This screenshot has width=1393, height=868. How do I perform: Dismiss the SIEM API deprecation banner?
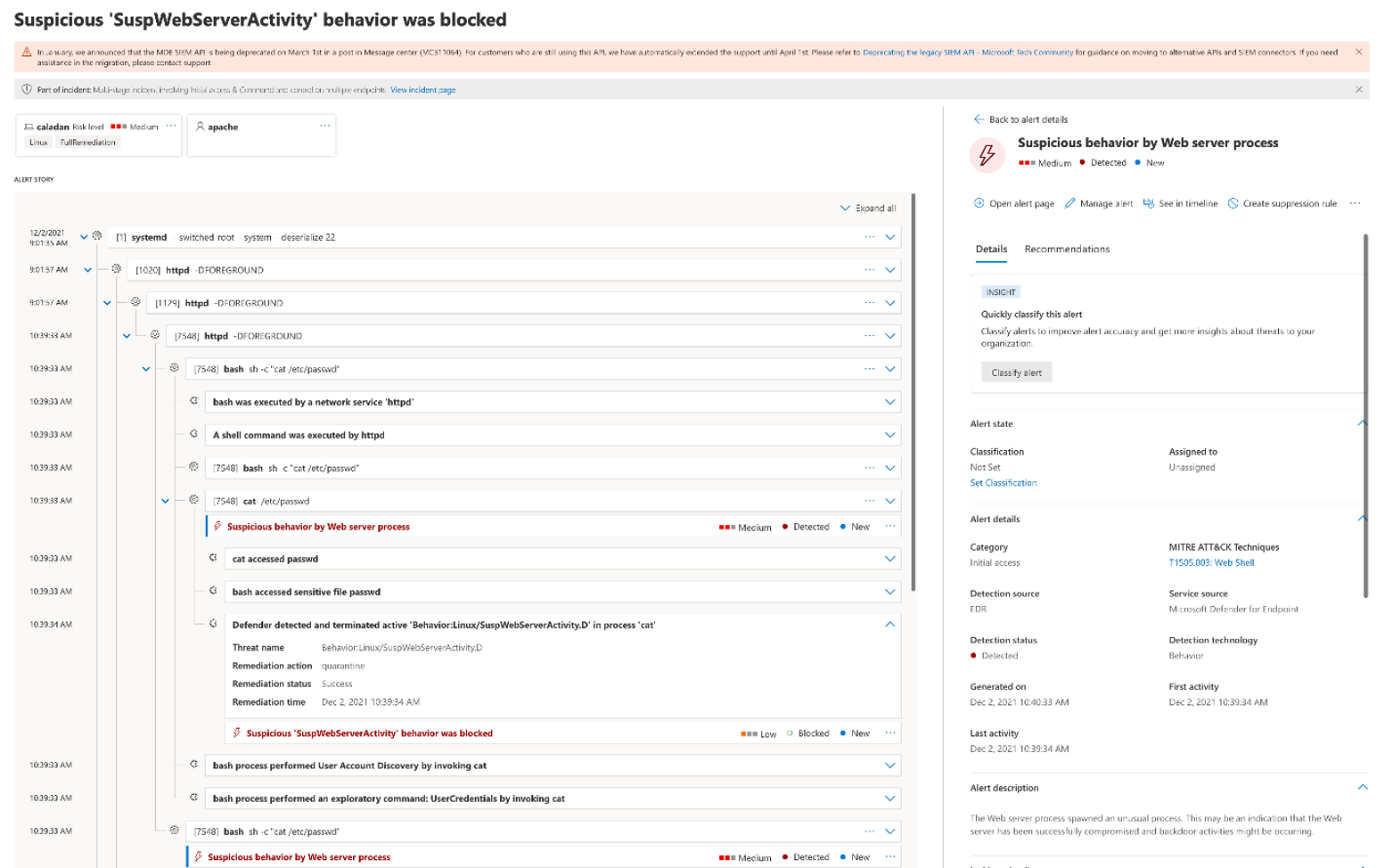tap(1359, 53)
